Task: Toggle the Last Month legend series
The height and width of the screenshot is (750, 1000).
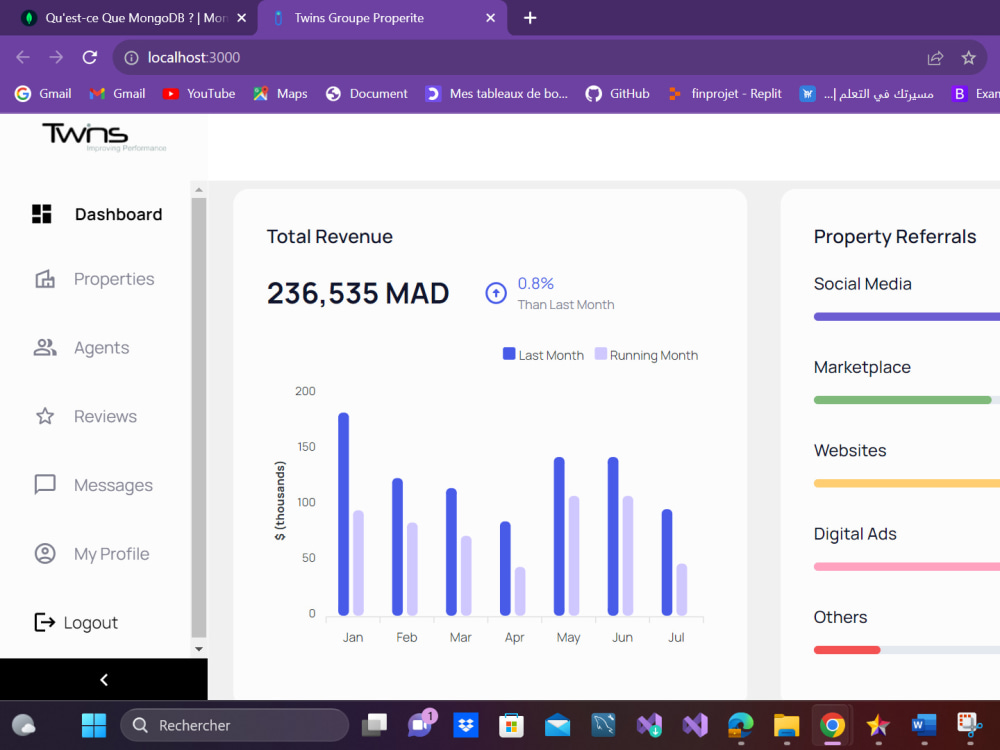Action: pyautogui.click(x=543, y=355)
